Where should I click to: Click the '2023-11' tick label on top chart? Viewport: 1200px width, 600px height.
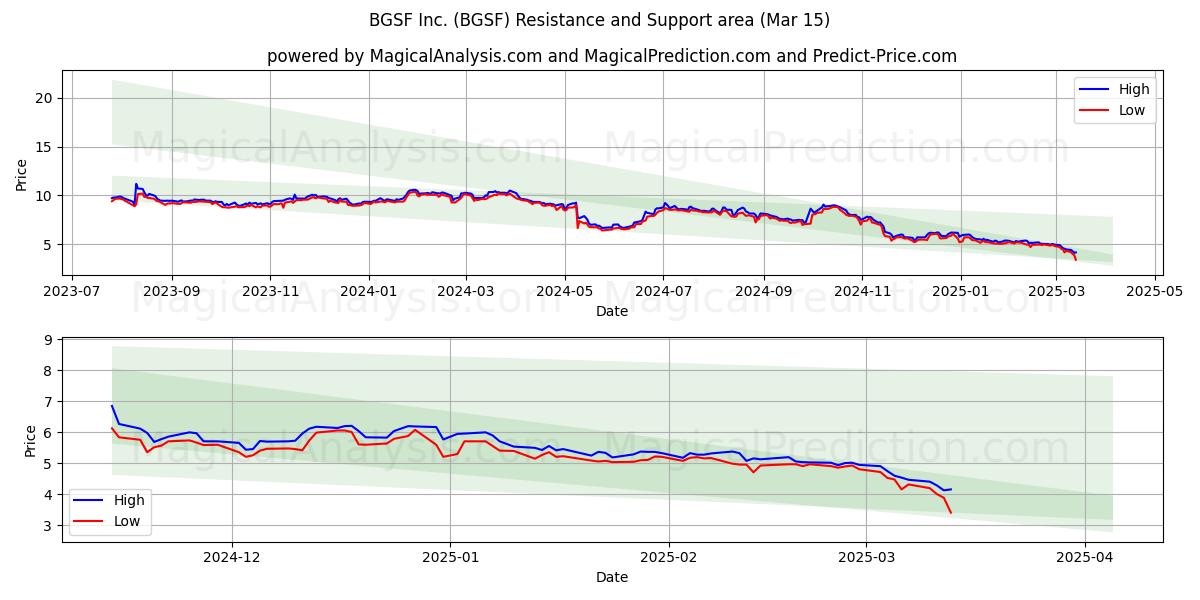[270, 291]
